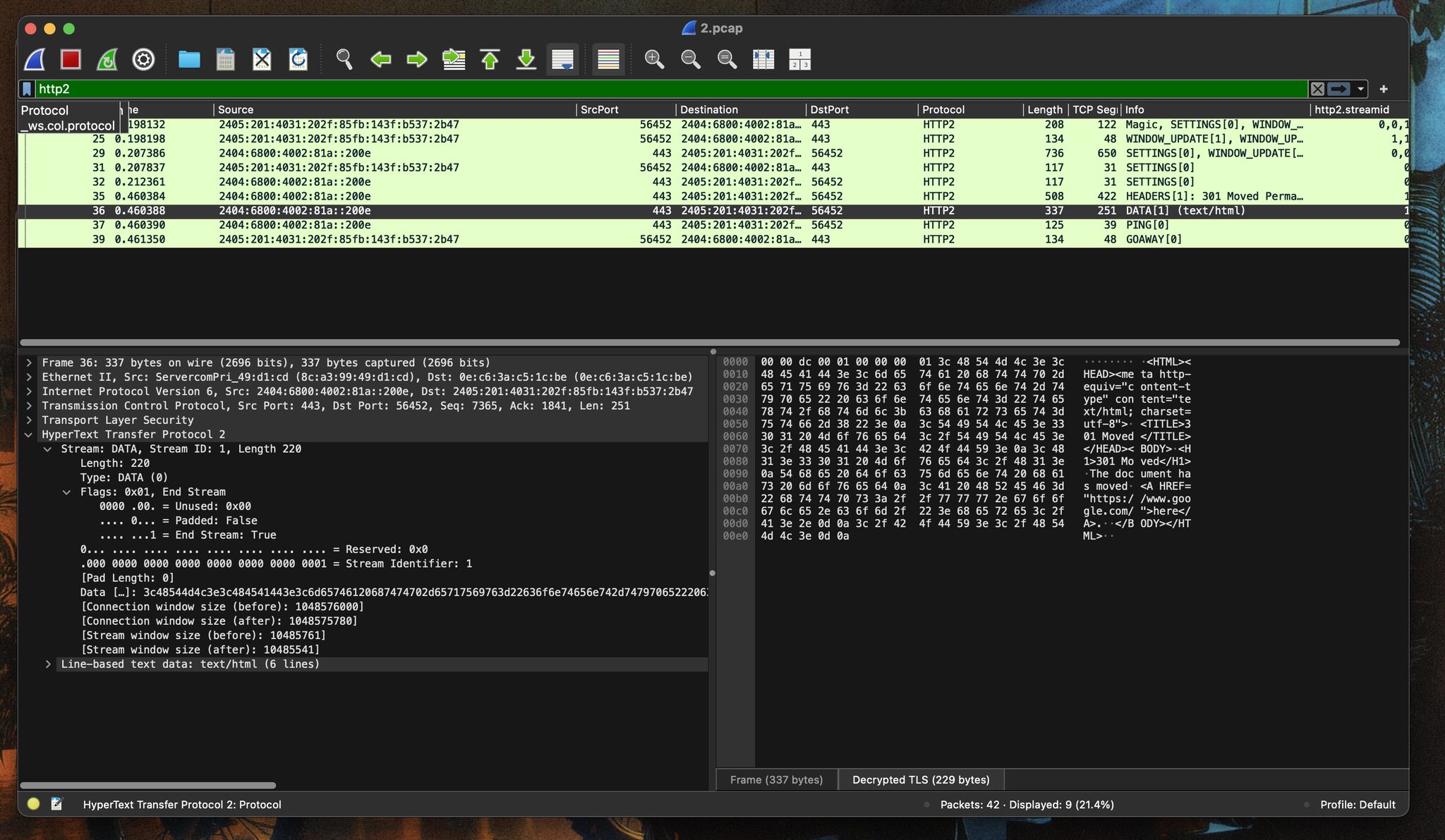The width and height of the screenshot is (1445, 840).
Task: Jump to the first packet icon
Action: click(490, 59)
